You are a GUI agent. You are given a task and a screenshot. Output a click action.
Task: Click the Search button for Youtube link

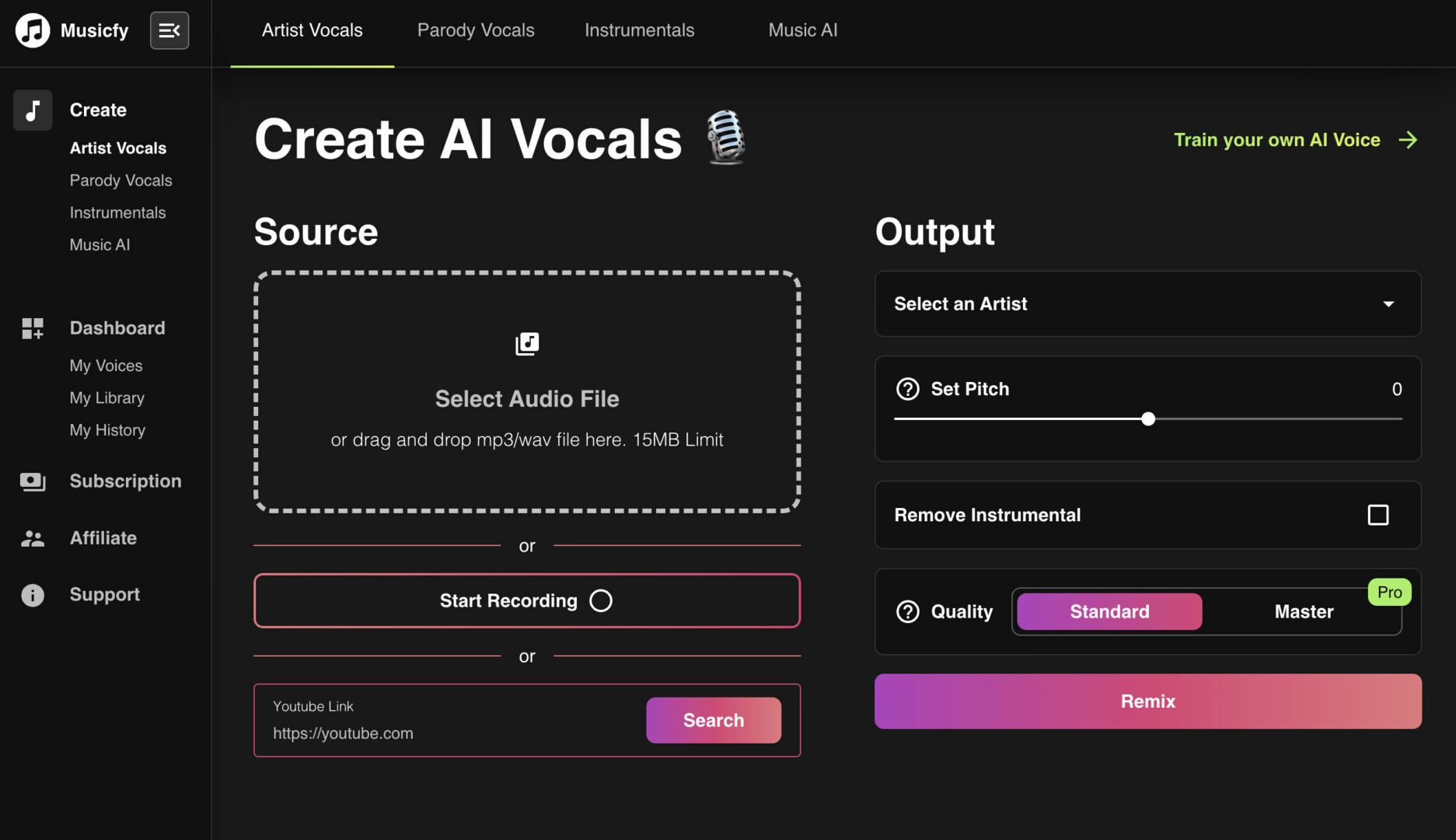[x=713, y=720]
